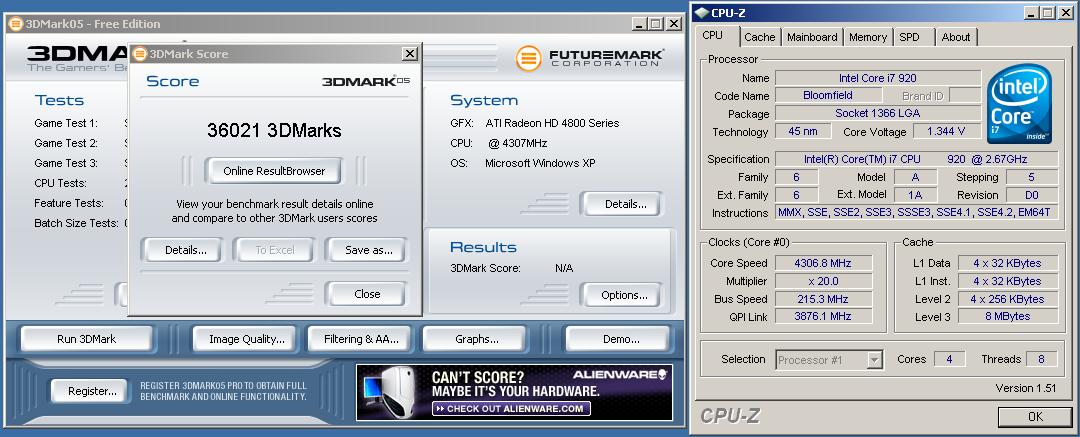This screenshot has height=437, width=1080.
Task: Click the 36021 3DMarks score text
Action: click(274, 131)
